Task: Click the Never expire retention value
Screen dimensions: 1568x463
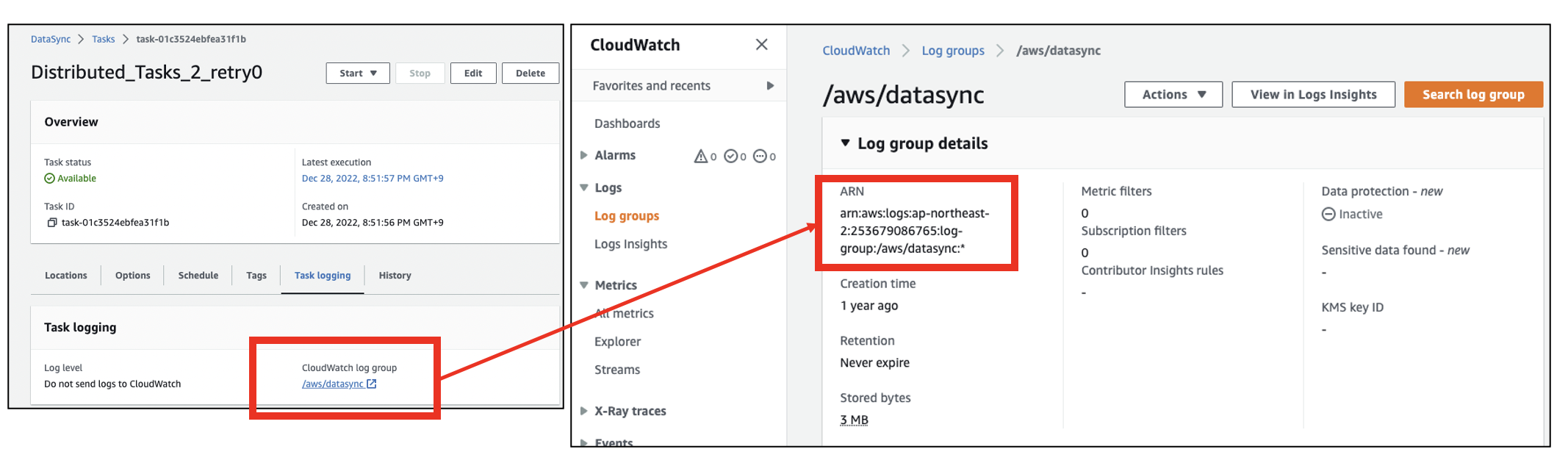Action: coord(875,363)
